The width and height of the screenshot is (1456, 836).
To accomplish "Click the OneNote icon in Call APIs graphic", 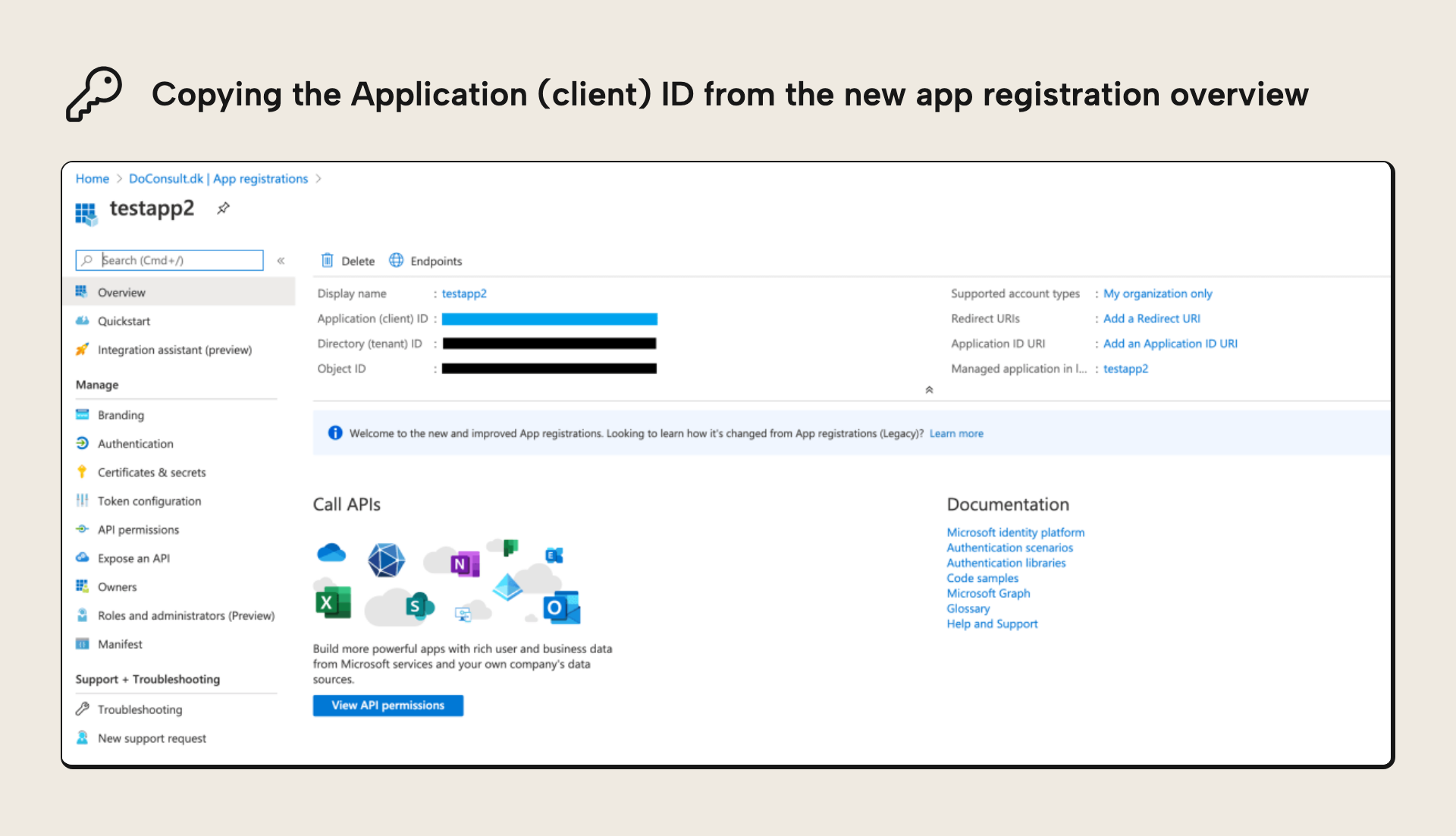I will click(464, 564).
